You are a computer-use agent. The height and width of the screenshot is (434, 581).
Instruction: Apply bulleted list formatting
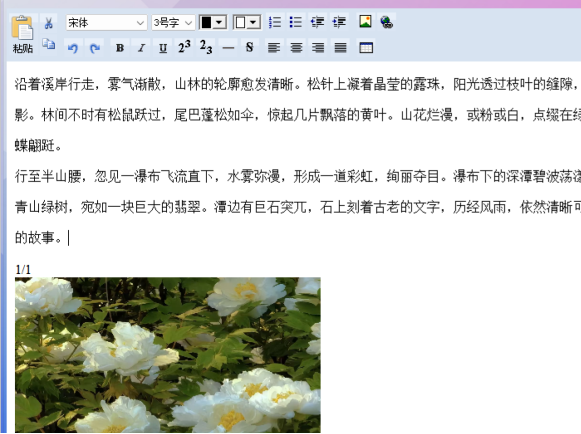coord(295,22)
